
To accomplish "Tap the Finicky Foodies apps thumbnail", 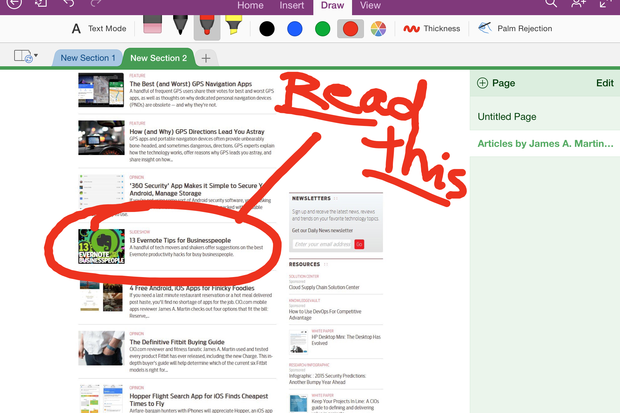I will click(x=101, y=297).
